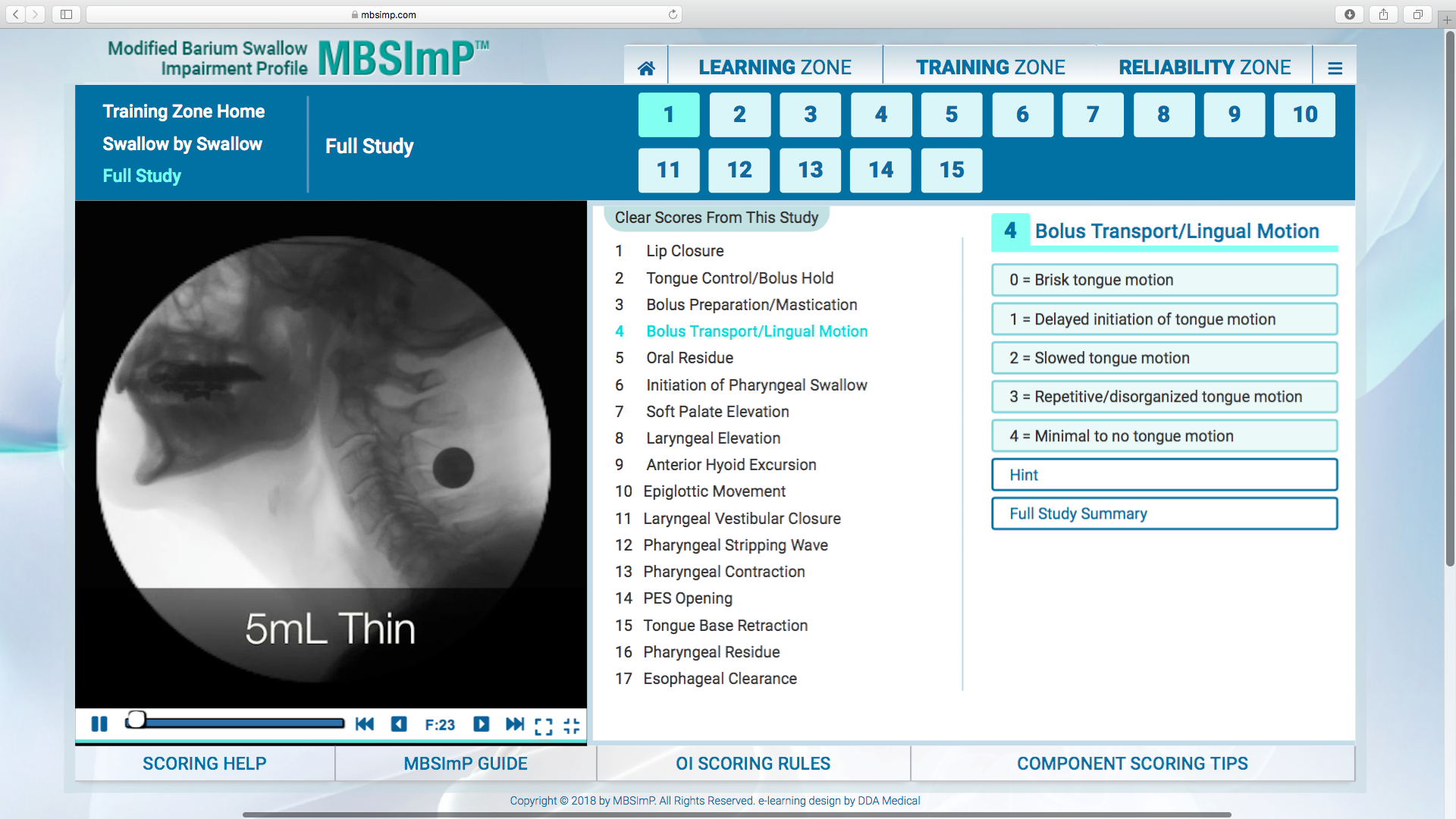Image resolution: width=1456 pixels, height=819 pixels.
Task: Select study number 5
Action: [x=952, y=115]
